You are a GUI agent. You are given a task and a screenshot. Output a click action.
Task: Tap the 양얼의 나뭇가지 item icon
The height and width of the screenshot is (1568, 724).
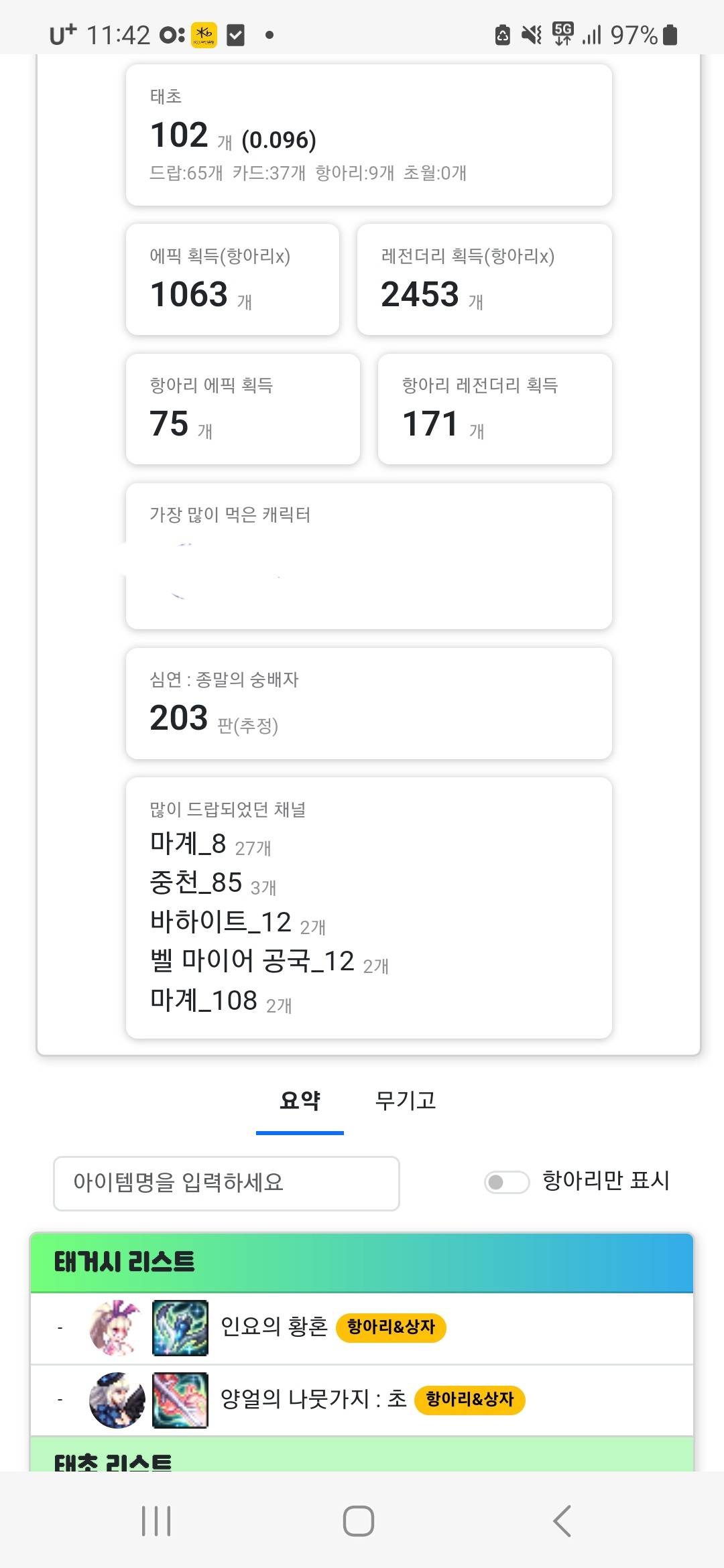(x=180, y=1400)
